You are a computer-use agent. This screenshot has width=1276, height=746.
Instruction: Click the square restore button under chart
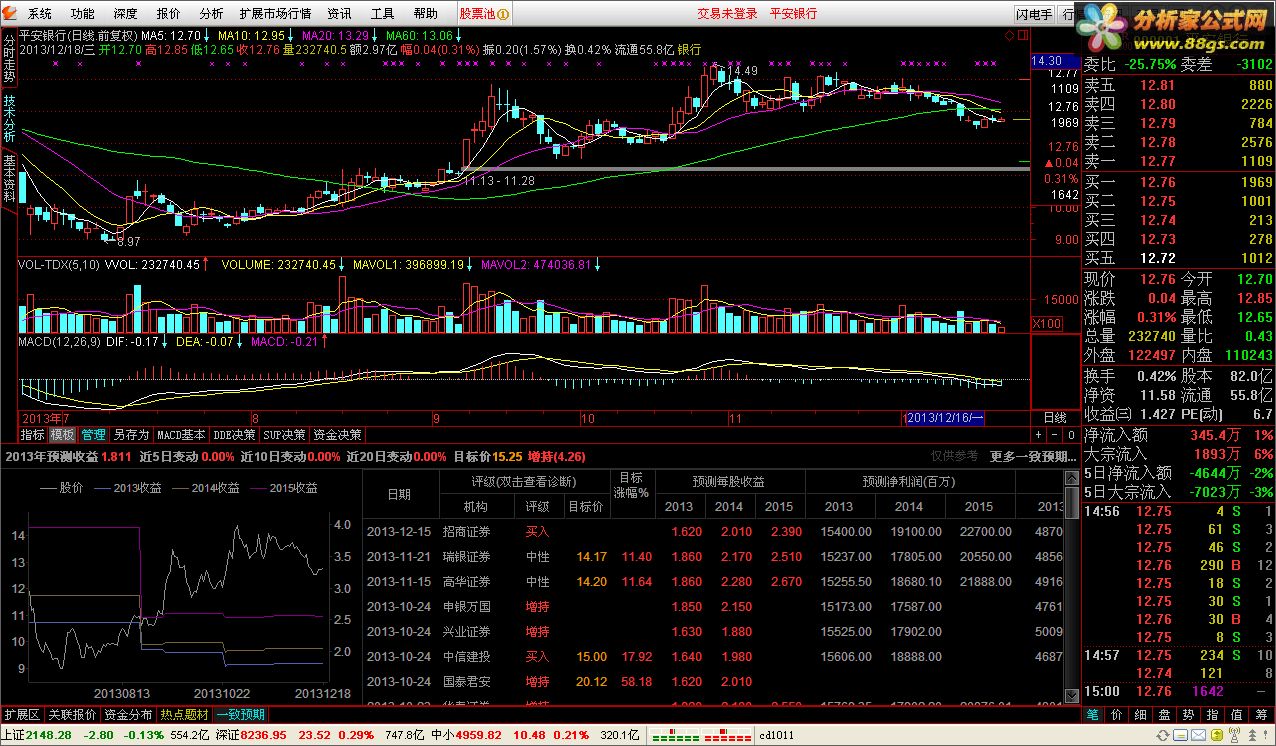point(1071,434)
